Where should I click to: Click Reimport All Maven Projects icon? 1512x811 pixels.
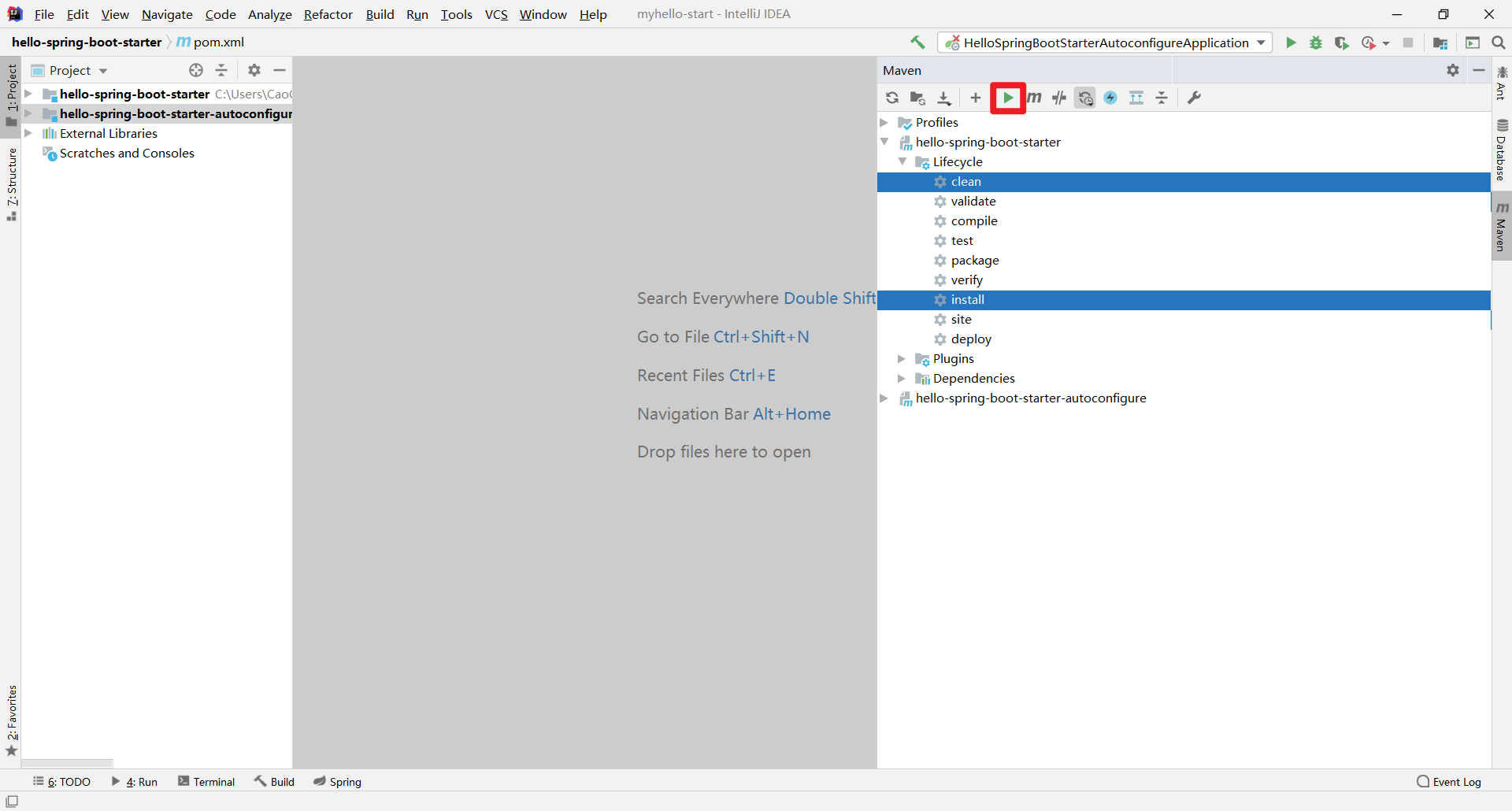pyautogui.click(x=892, y=98)
